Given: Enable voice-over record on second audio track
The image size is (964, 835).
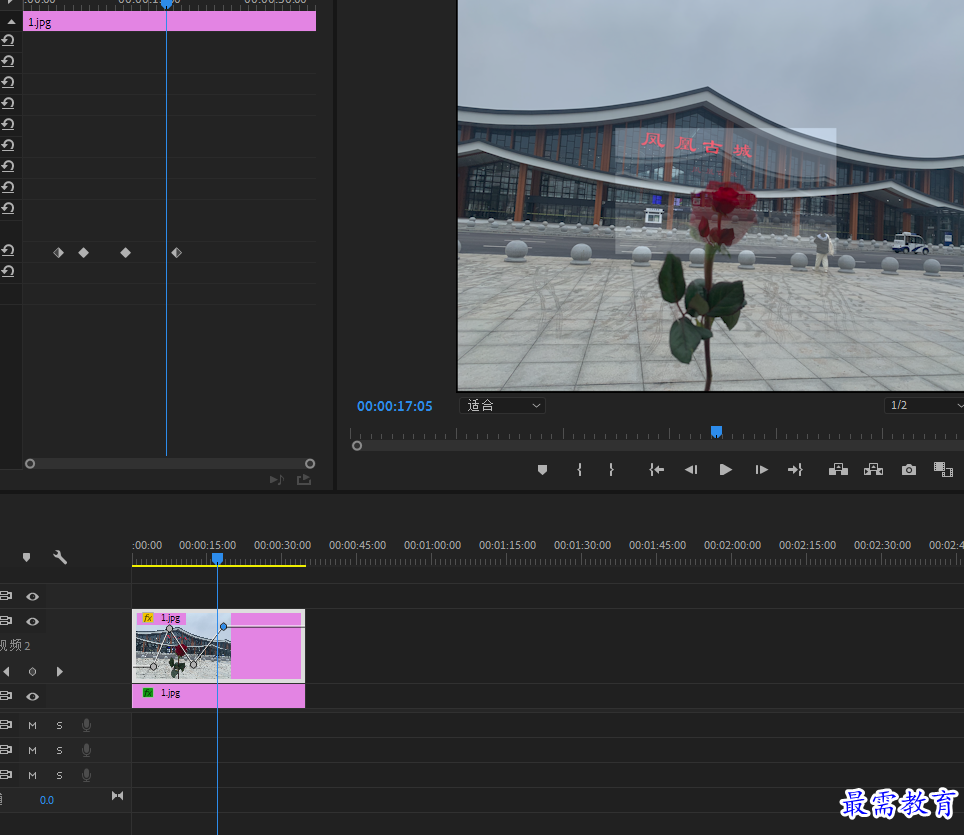Looking at the screenshot, I should tap(87, 750).
